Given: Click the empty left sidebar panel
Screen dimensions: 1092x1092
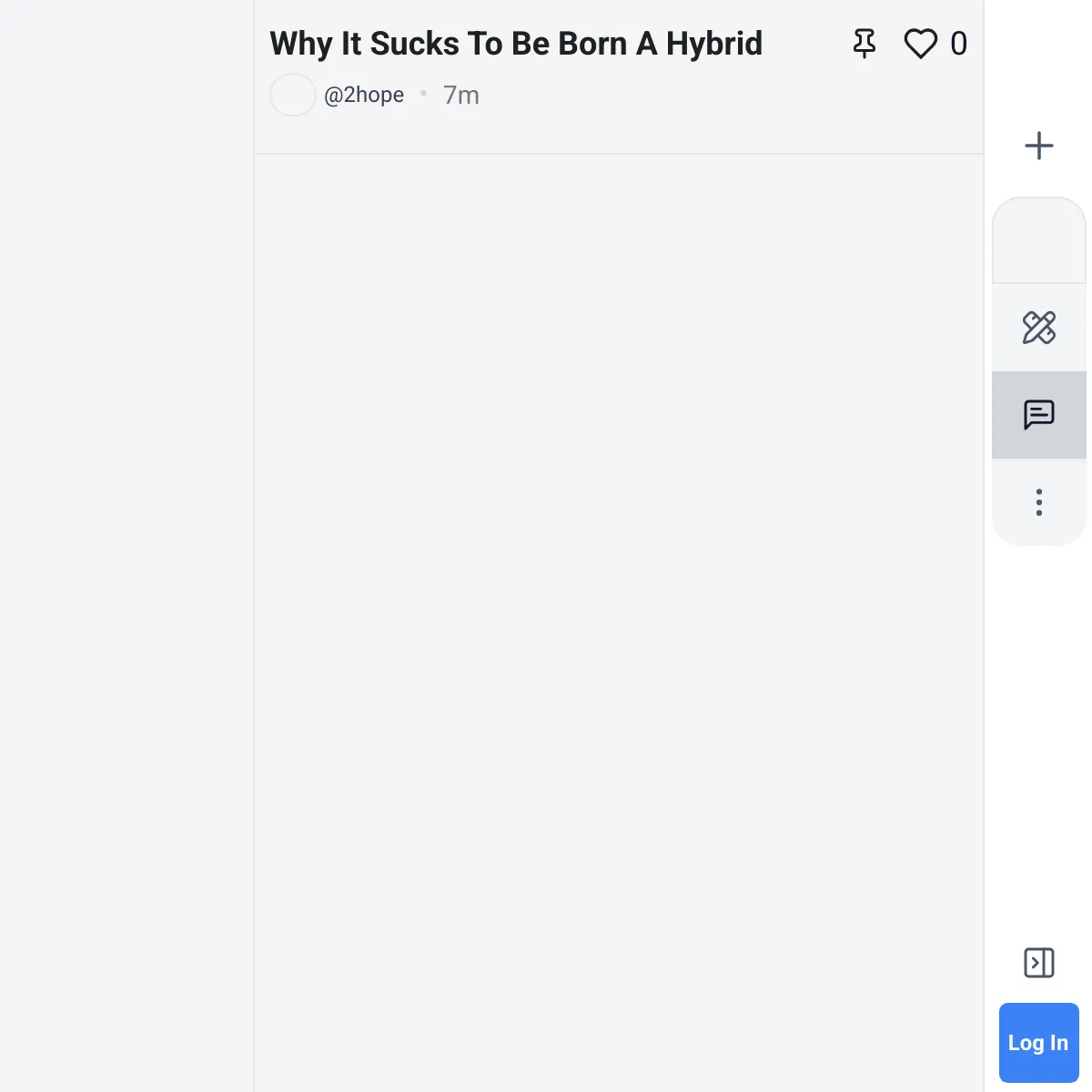Looking at the screenshot, I should coord(126,546).
